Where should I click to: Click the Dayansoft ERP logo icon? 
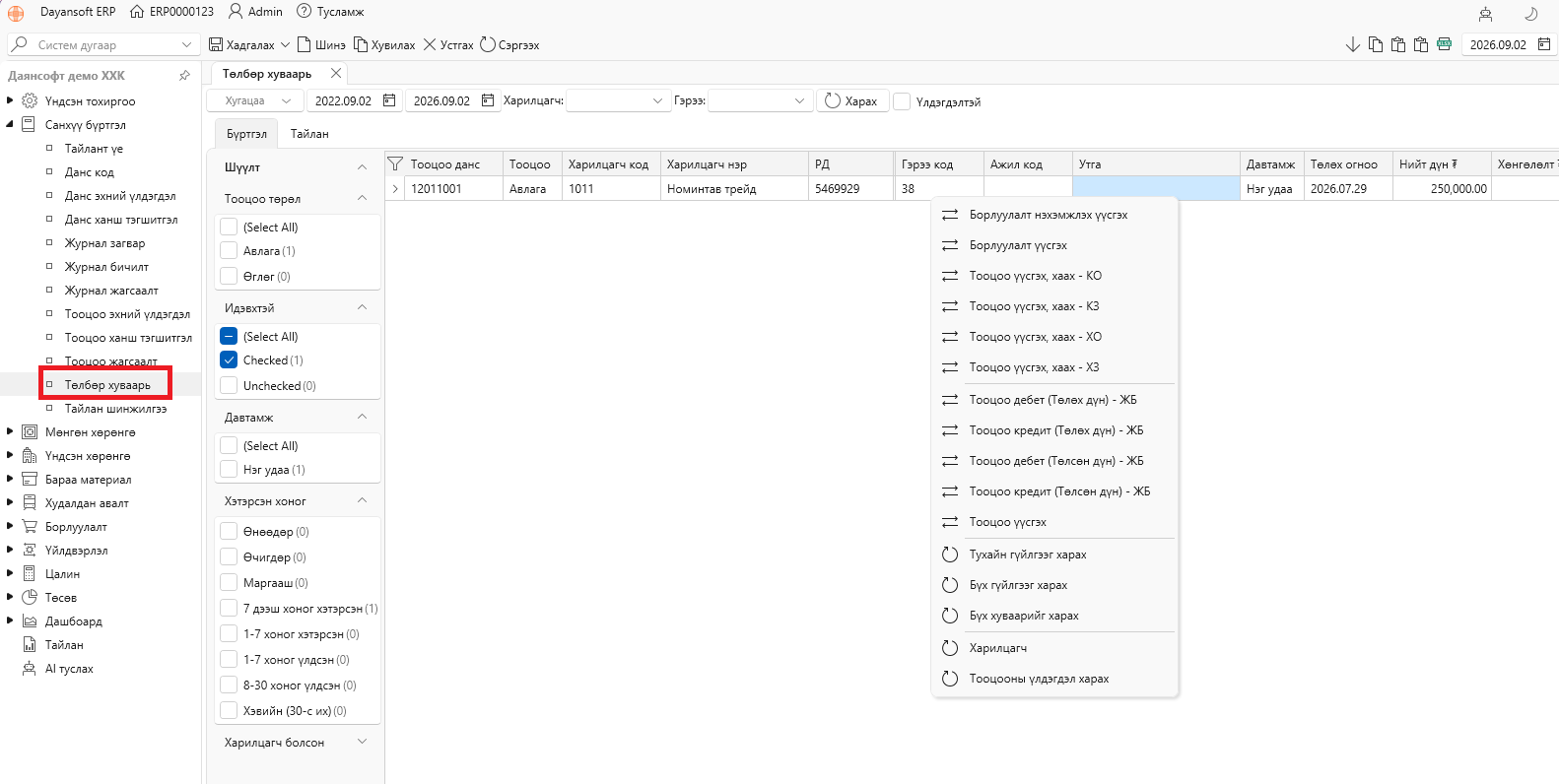click(16, 13)
